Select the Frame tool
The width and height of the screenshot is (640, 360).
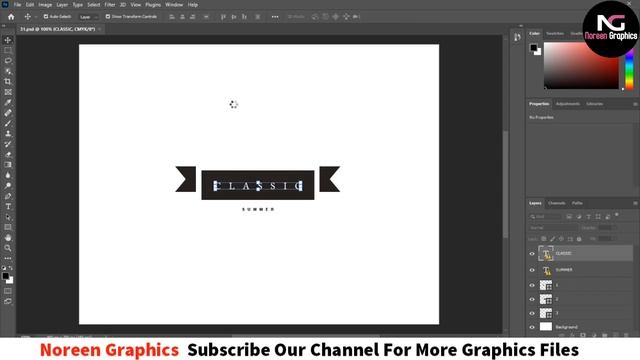[8, 92]
